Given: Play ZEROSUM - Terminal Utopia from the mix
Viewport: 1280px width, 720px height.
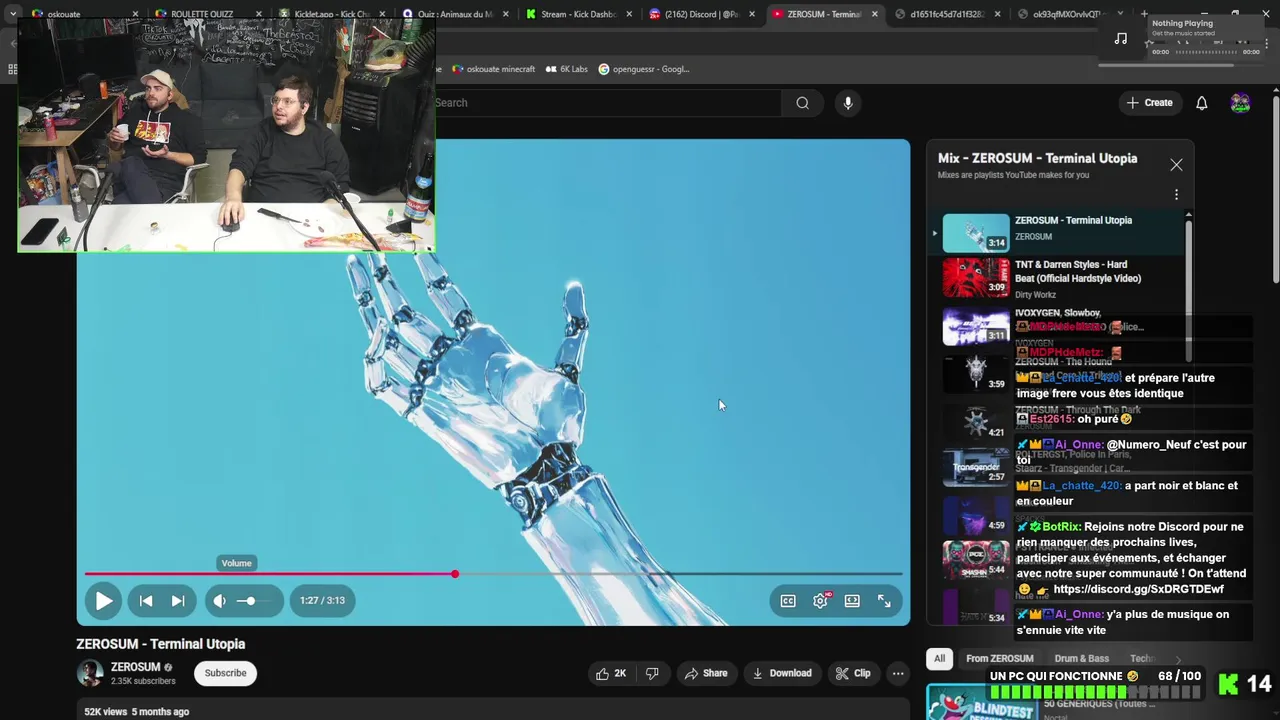Looking at the screenshot, I should [1060, 233].
